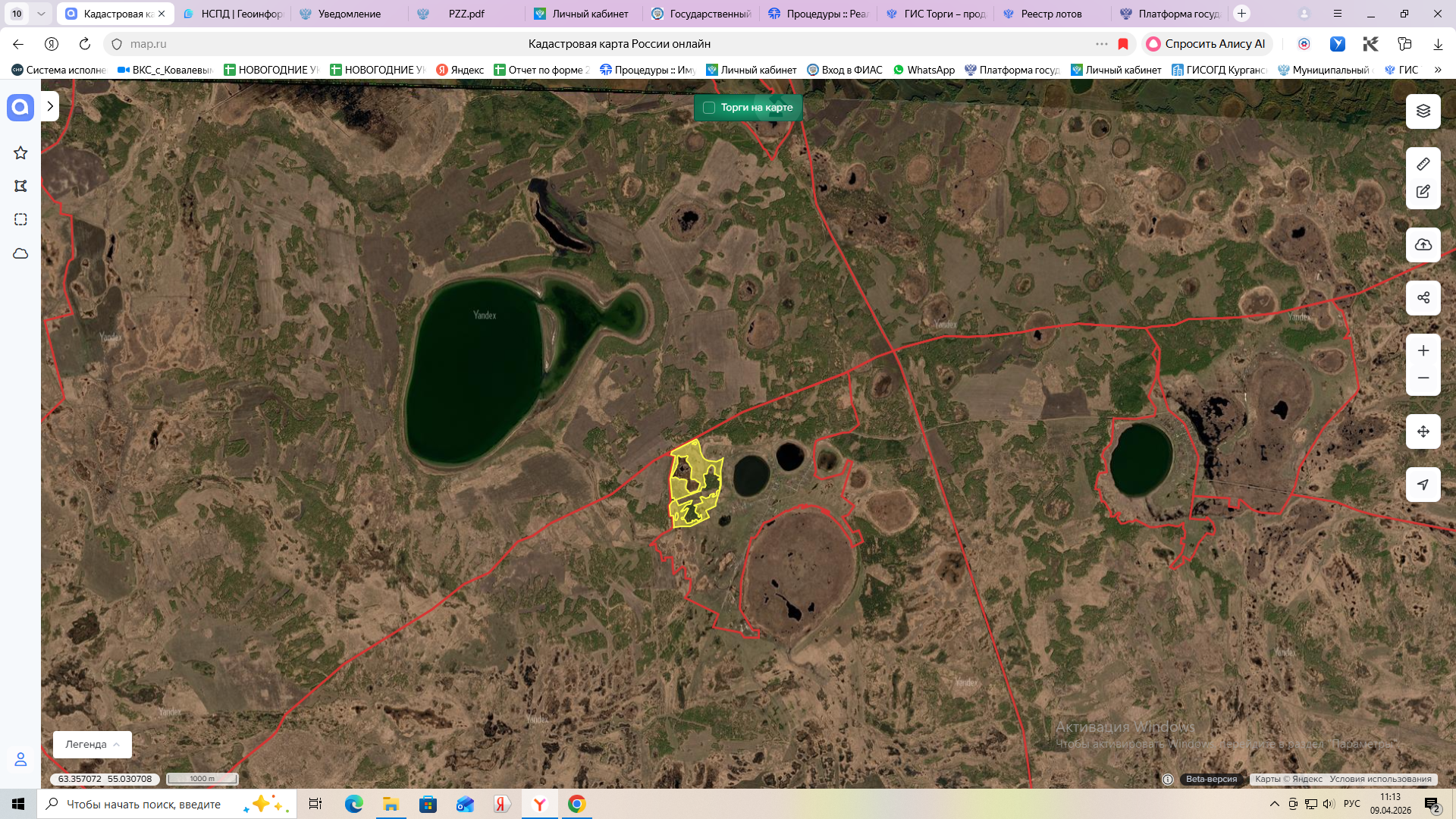
Task: Choose the dashed rectangle selection tool
Action: click(20, 219)
